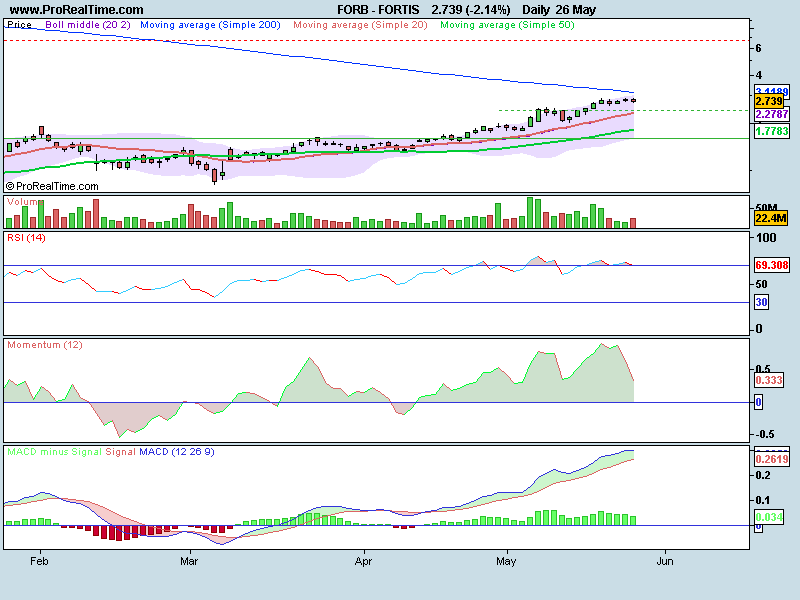Select Moving average (Simple 50) legend entry
This screenshot has width=800, height=600.
pyautogui.click(x=507, y=24)
